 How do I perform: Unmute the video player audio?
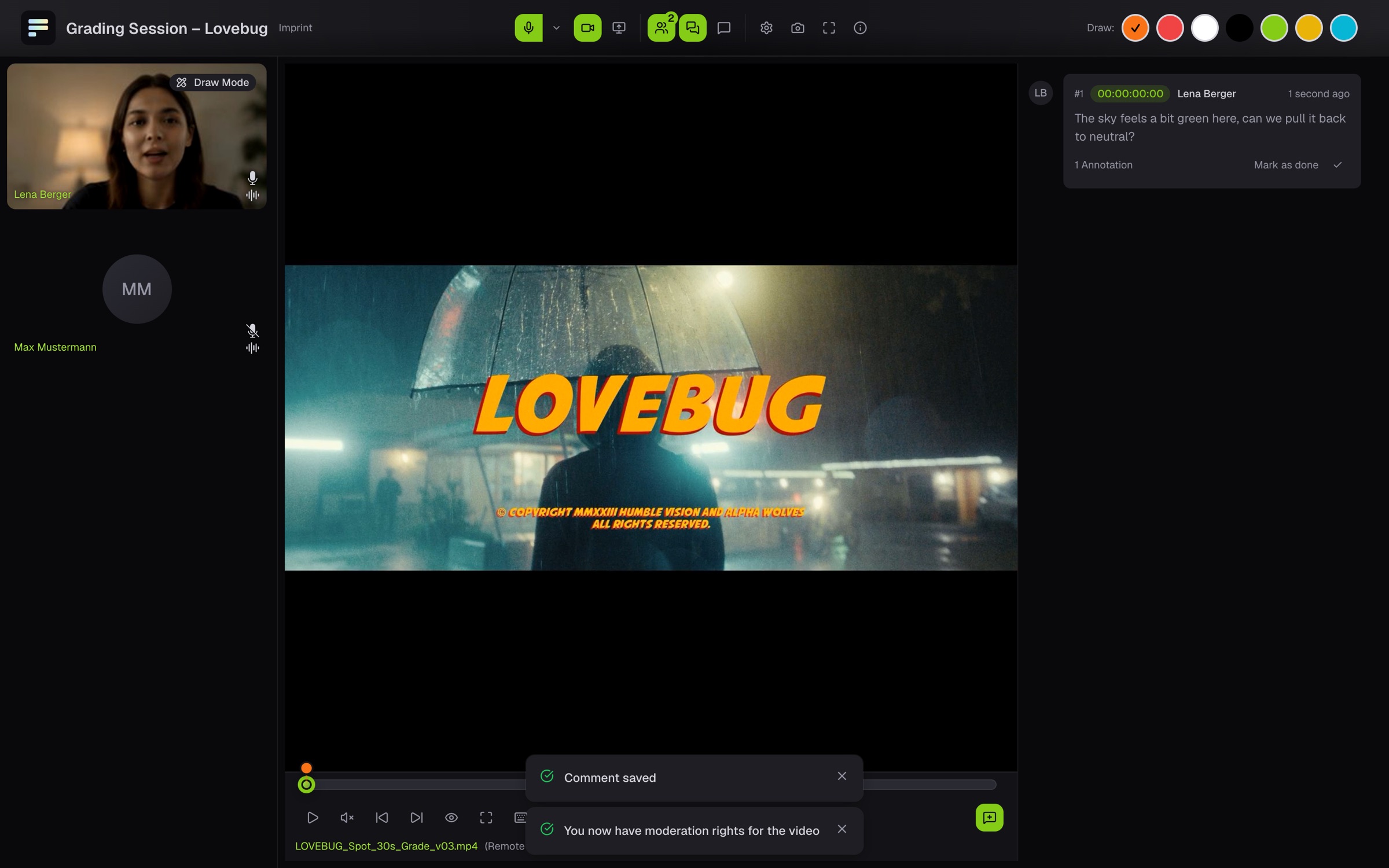click(x=347, y=818)
